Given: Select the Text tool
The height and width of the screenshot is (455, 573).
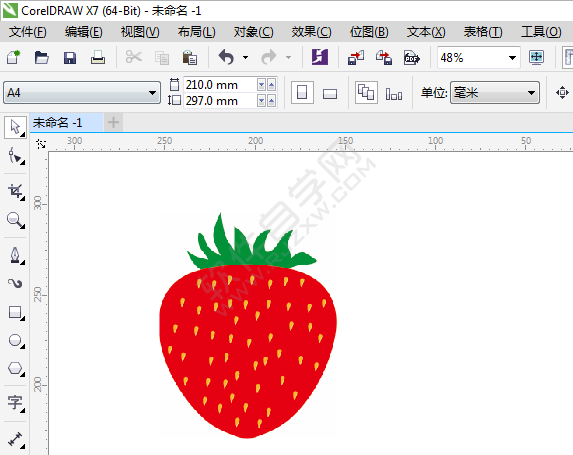Looking at the screenshot, I should point(15,403).
